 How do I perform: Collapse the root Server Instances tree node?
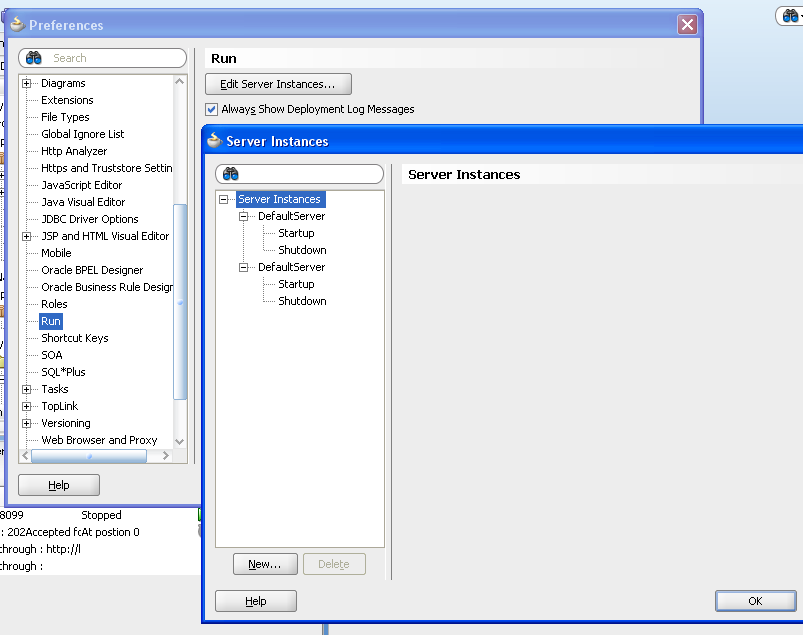point(224,199)
